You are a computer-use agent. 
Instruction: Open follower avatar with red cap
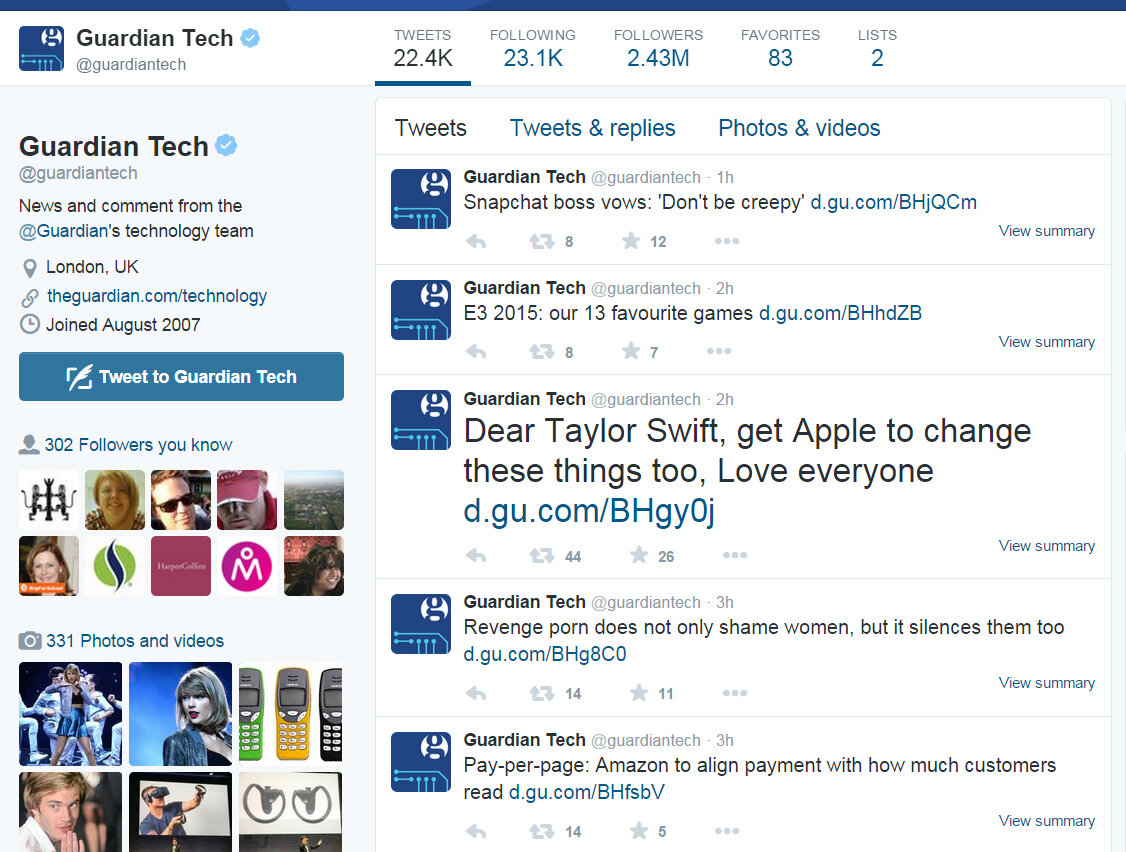tap(247, 500)
